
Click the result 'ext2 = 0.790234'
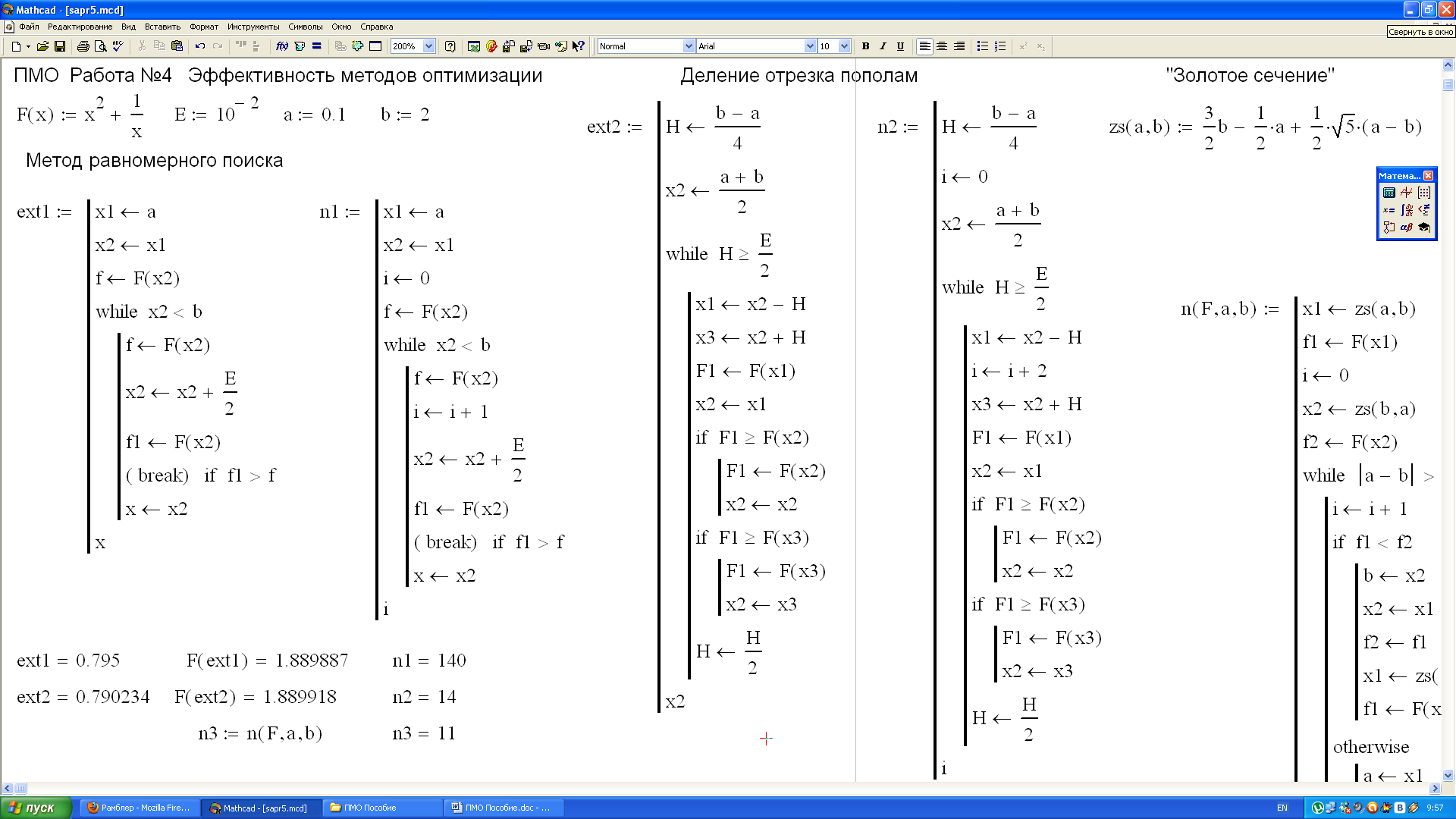(x=83, y=697)
